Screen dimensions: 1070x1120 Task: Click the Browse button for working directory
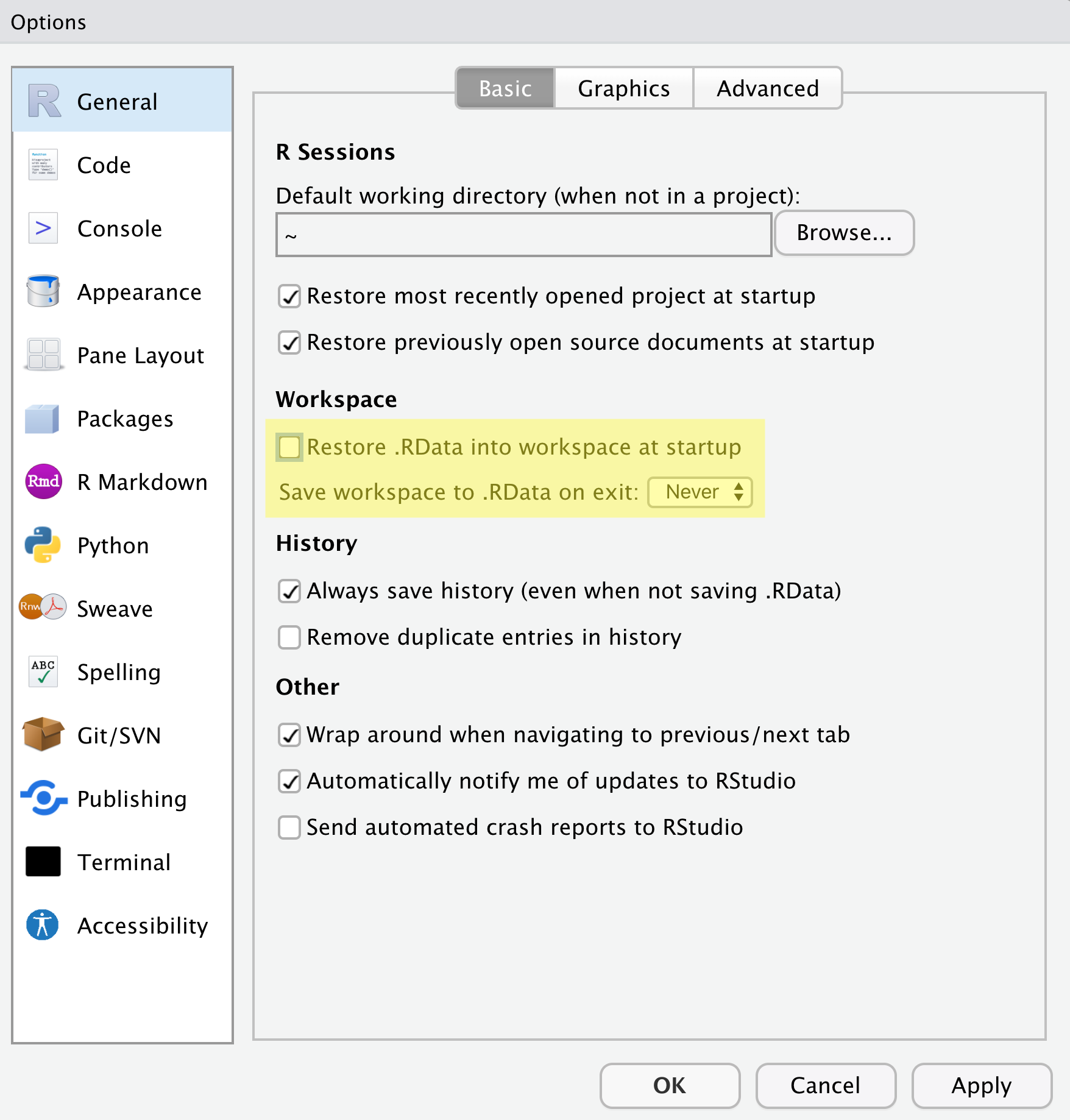point(844,233)
